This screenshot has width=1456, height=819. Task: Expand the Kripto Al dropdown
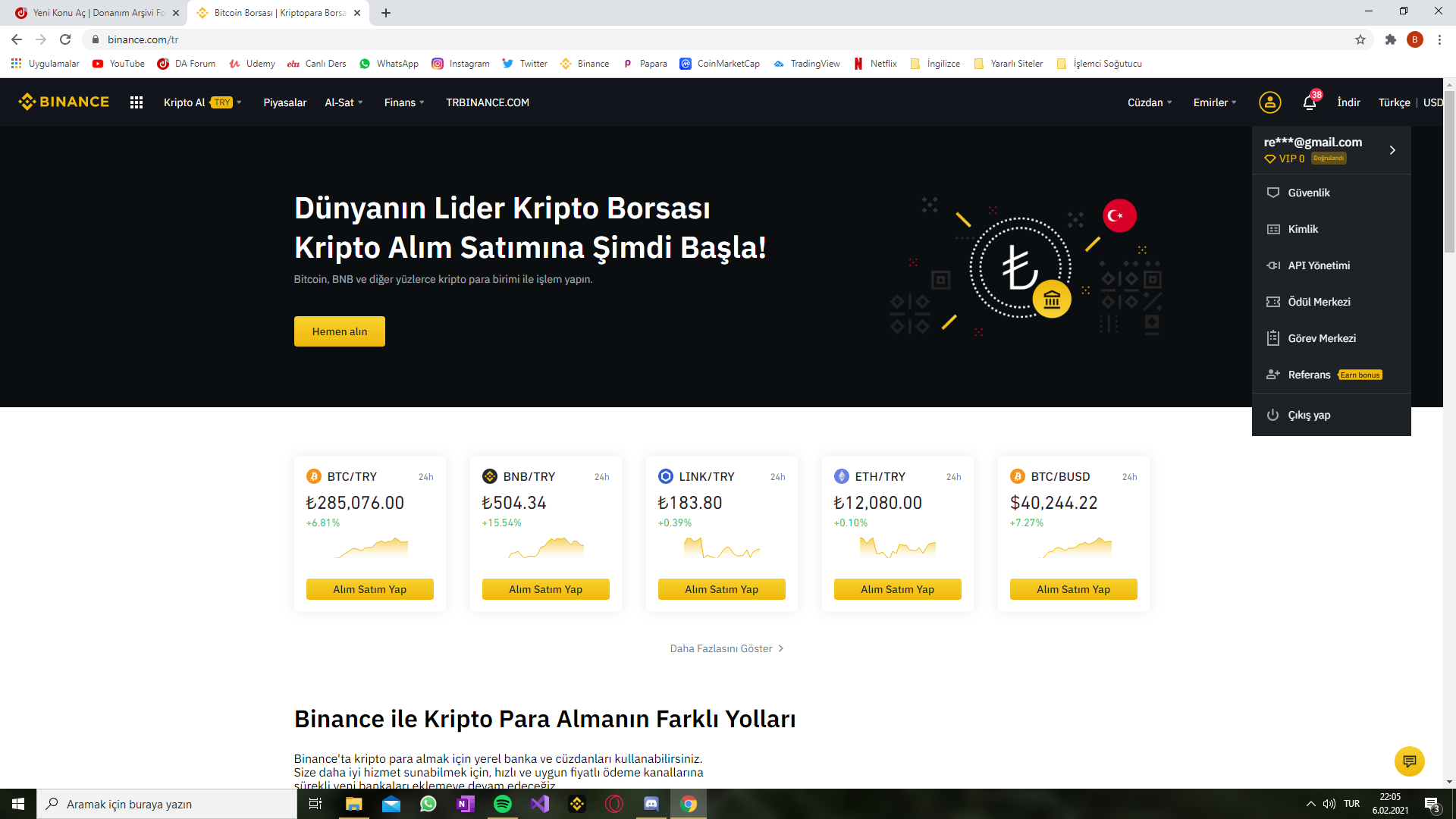(x=202, y=102)
